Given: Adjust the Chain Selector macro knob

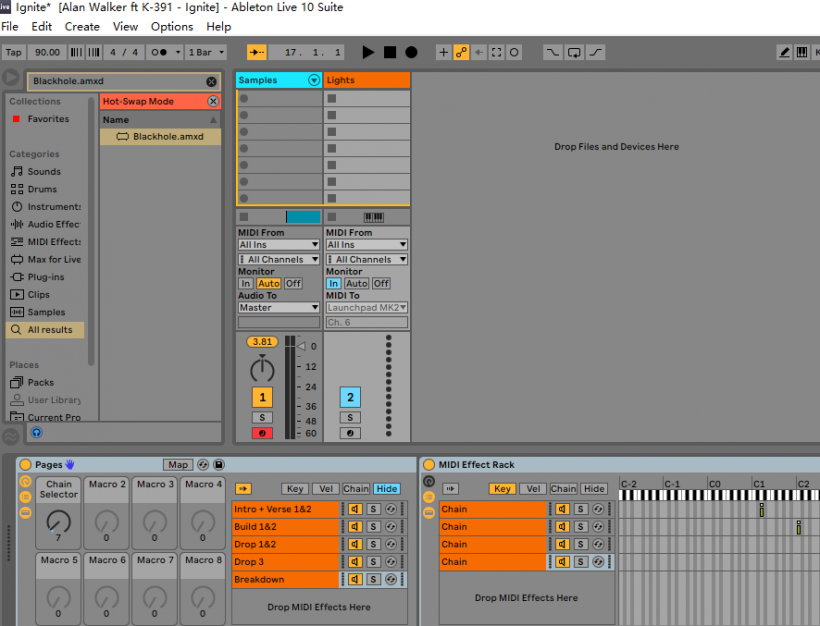Looking at the screenshot, I should 58,522.
